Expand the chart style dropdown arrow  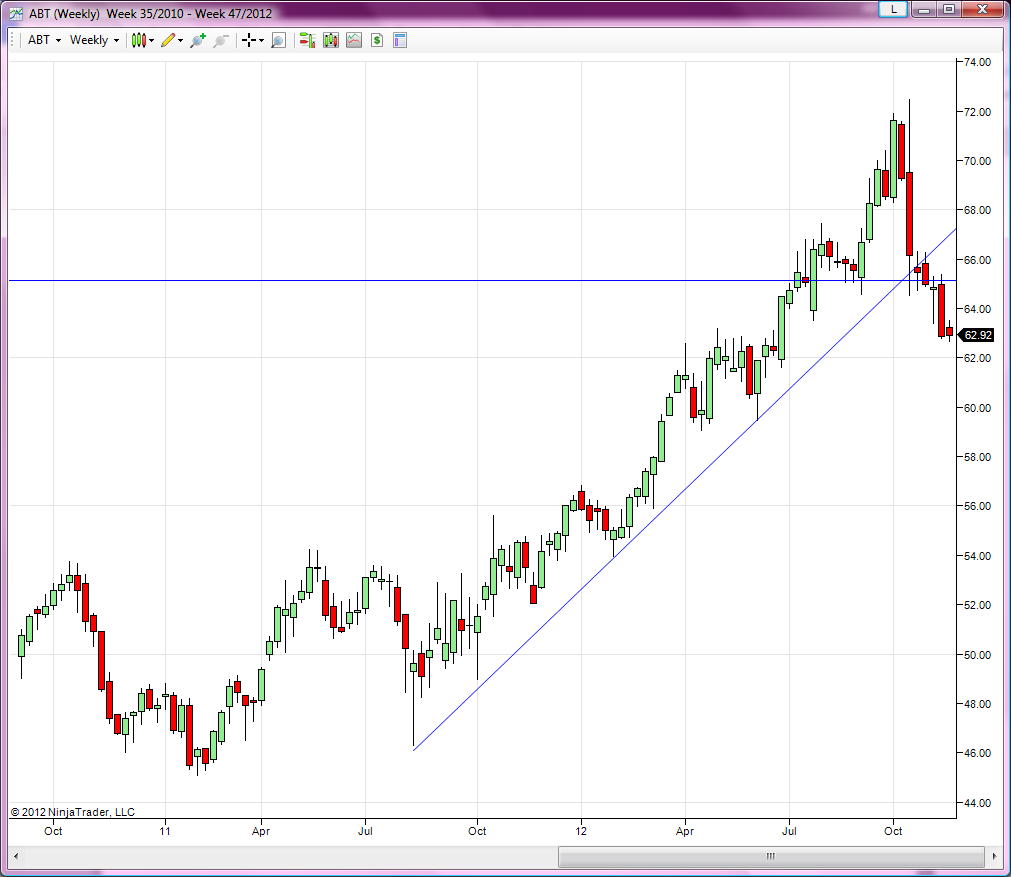pos(150,40)
